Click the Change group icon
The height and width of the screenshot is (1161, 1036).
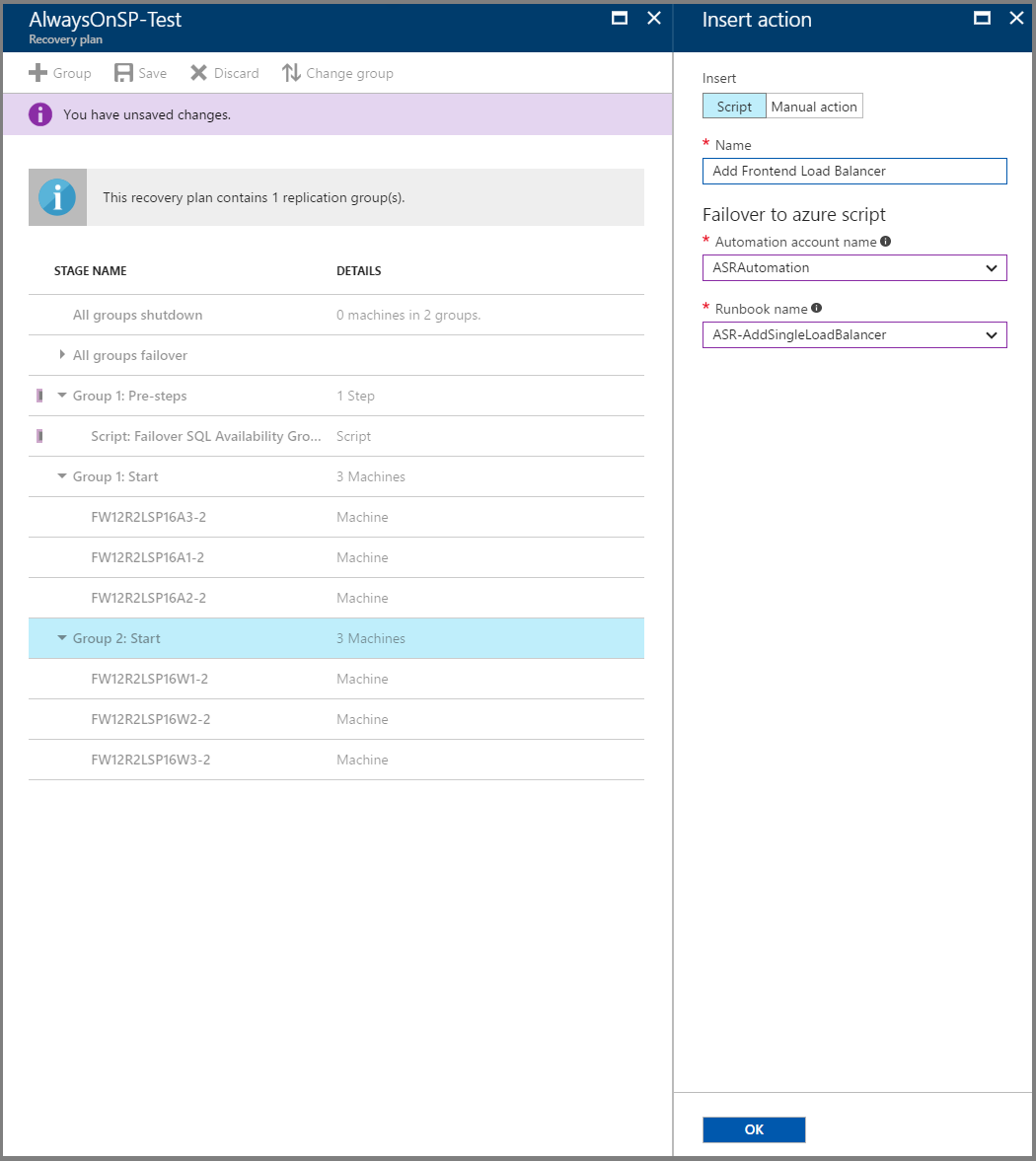coord(292,72)
